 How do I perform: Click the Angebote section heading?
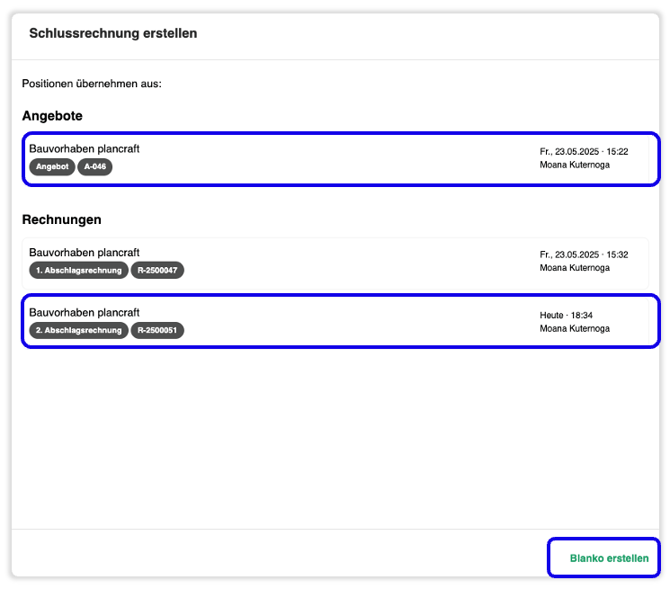(52, 116)
